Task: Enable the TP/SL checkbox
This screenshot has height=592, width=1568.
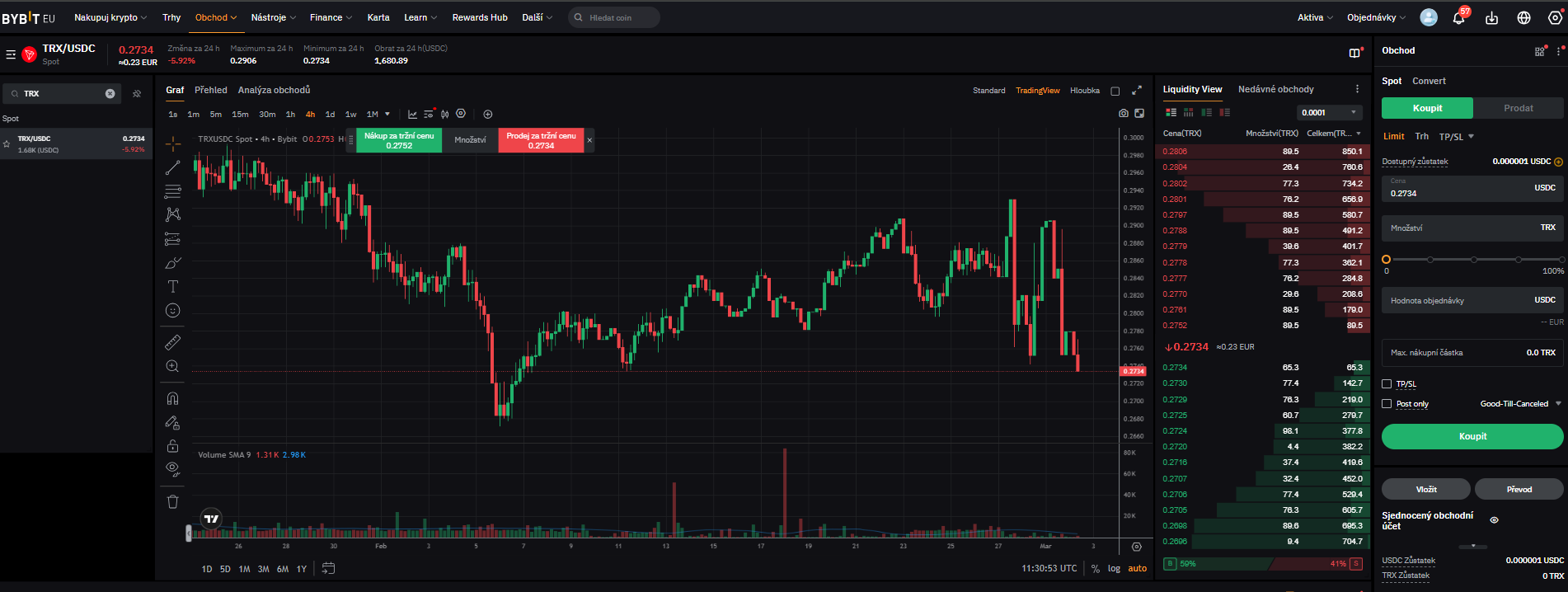Action: [1387, 384]
